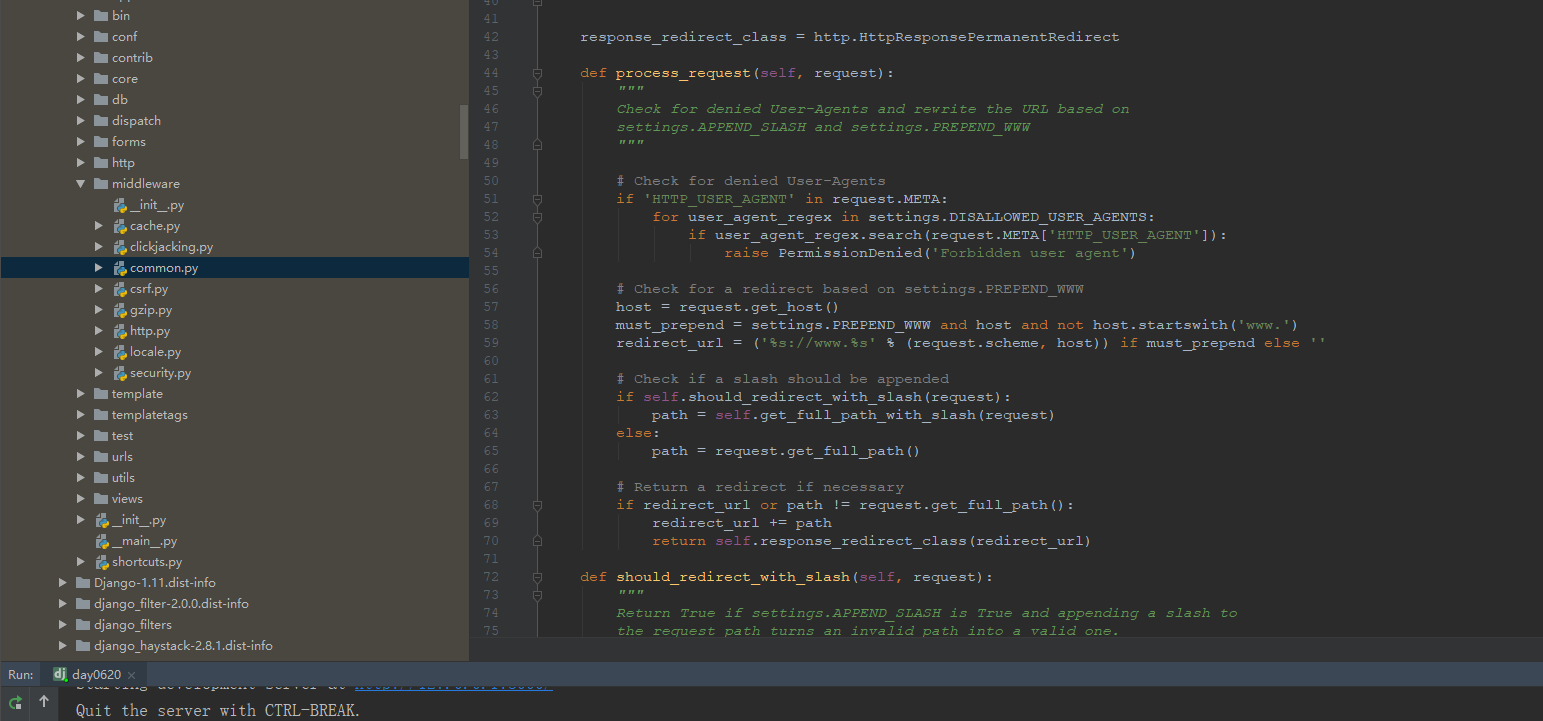Click the Python file icon of gzip.py

120,310
